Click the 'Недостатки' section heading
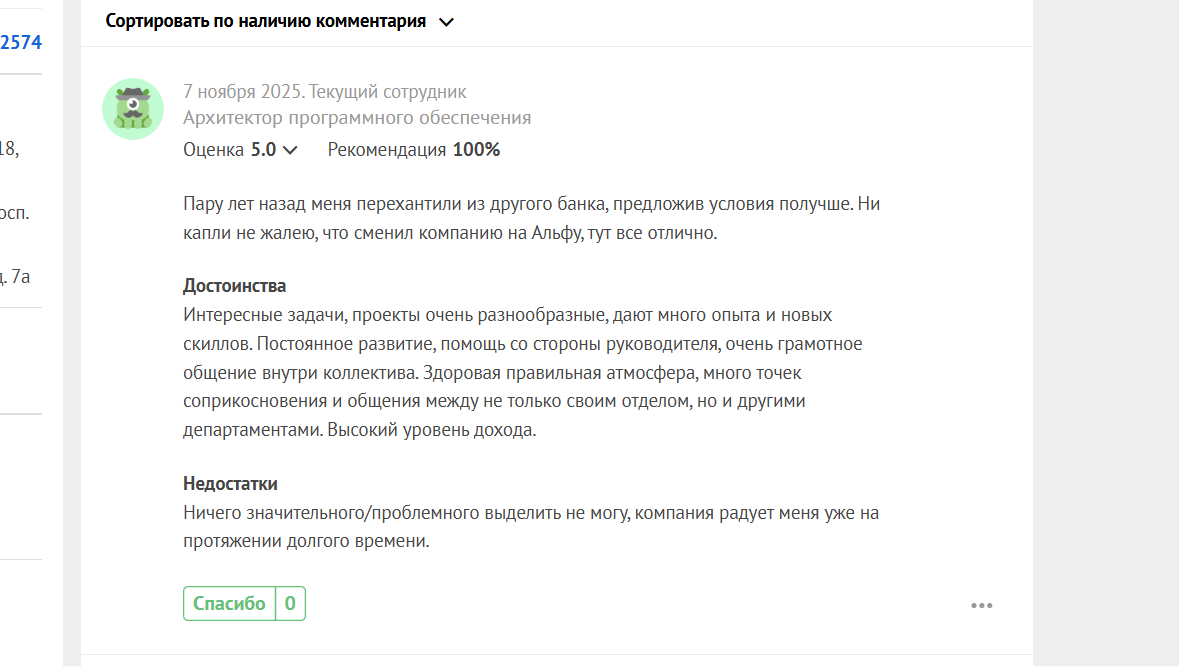The image size is (1179, 666). tap(230, 483)
